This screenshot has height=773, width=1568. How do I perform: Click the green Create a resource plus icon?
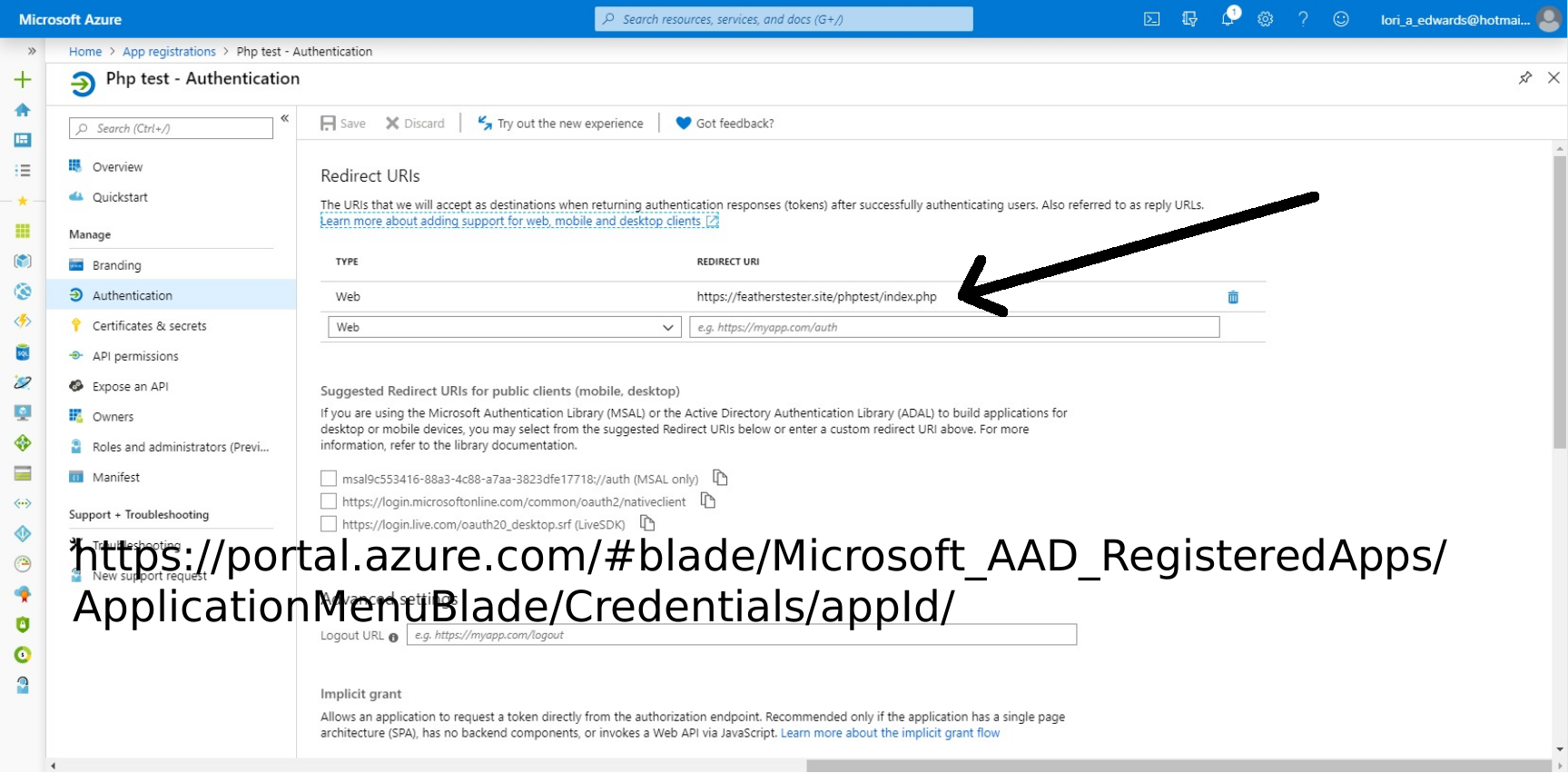(23, 80)
